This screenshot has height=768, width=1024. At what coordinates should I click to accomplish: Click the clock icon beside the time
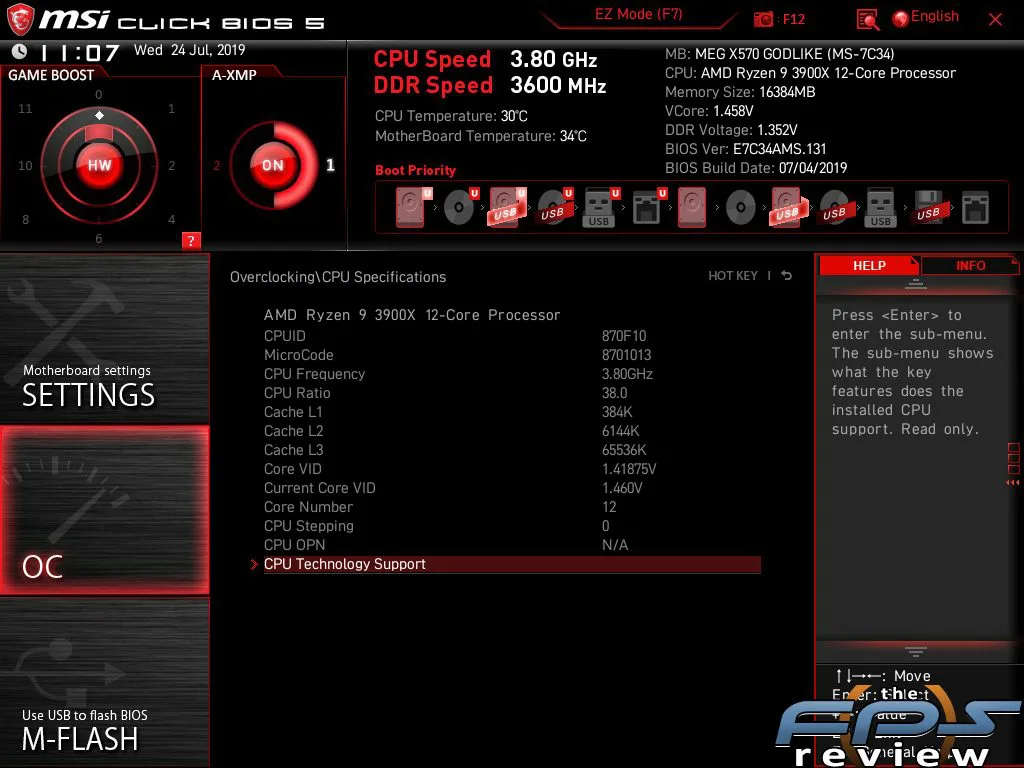click(20, 51)
